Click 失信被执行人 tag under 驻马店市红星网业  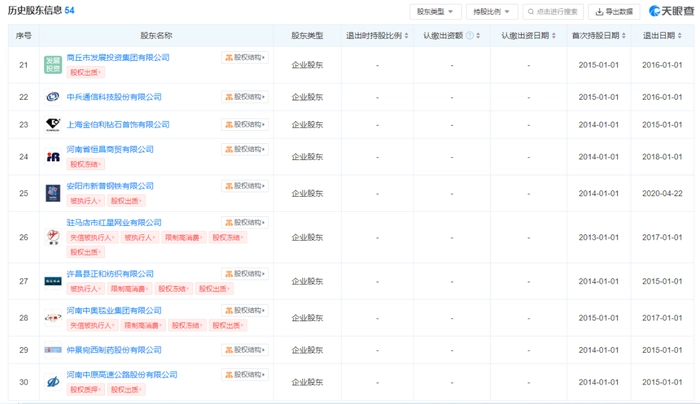[90, 238]
